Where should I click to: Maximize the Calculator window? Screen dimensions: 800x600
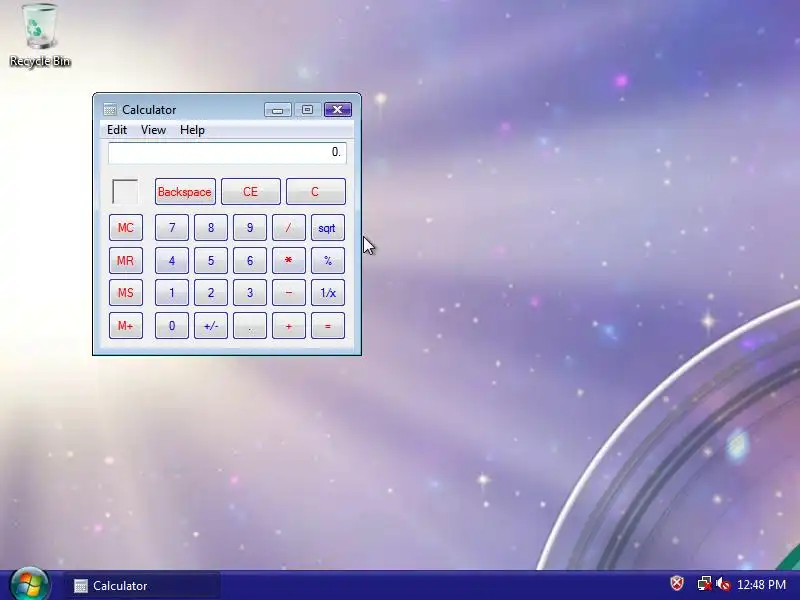307,110
